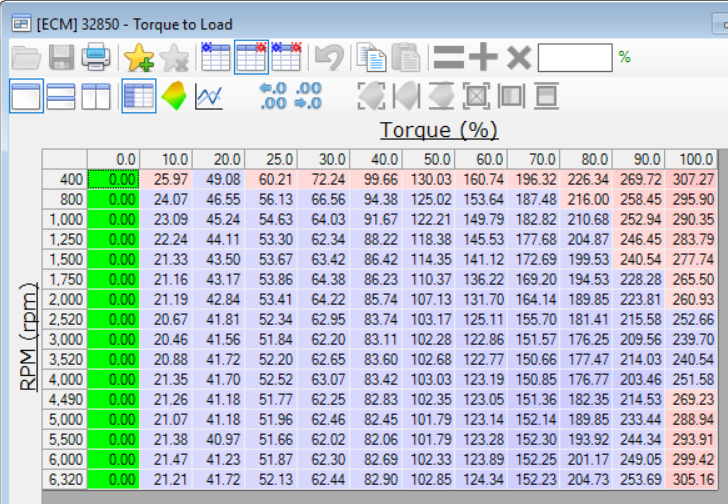Screen dimensions: 728x504
Task: Save the table with the floppy disk icon
Action: (x=61, y=58)
